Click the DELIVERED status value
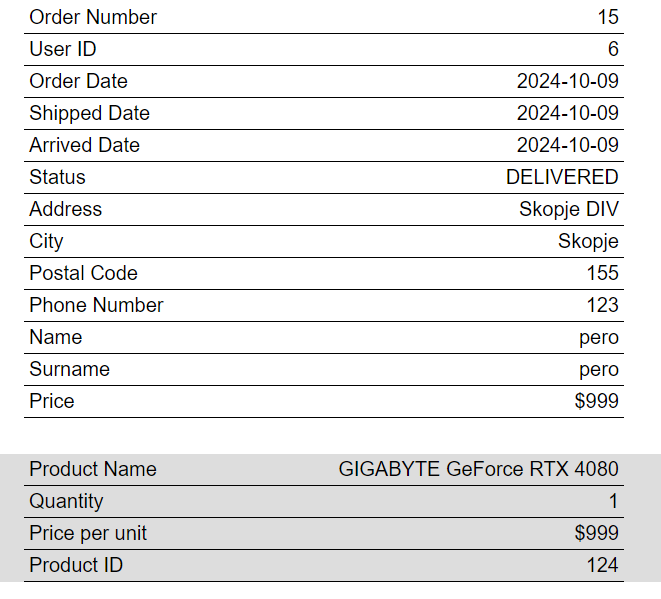This screenshot has height=599, width=661. (x=562, y=177)
